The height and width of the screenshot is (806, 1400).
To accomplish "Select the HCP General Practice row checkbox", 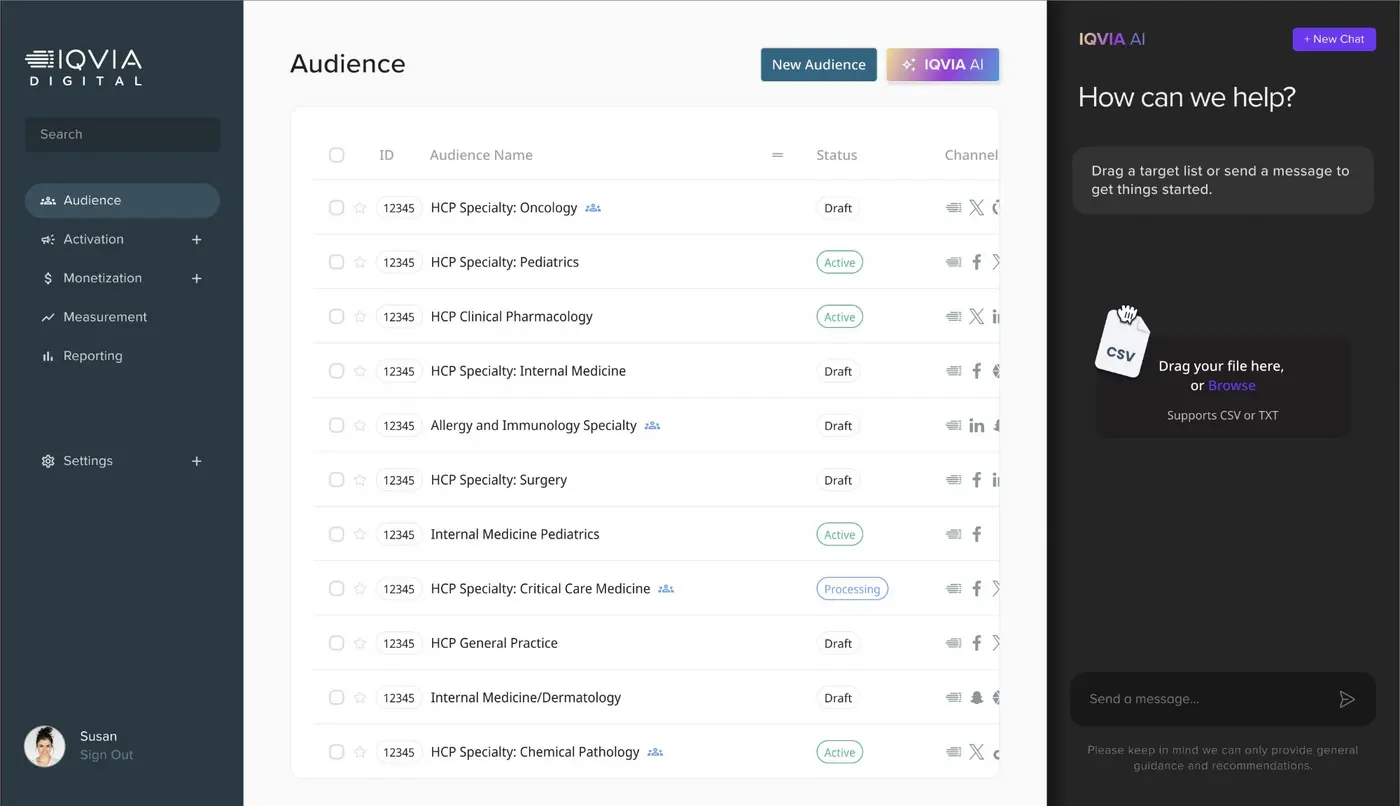I will [x=336, y=643].
